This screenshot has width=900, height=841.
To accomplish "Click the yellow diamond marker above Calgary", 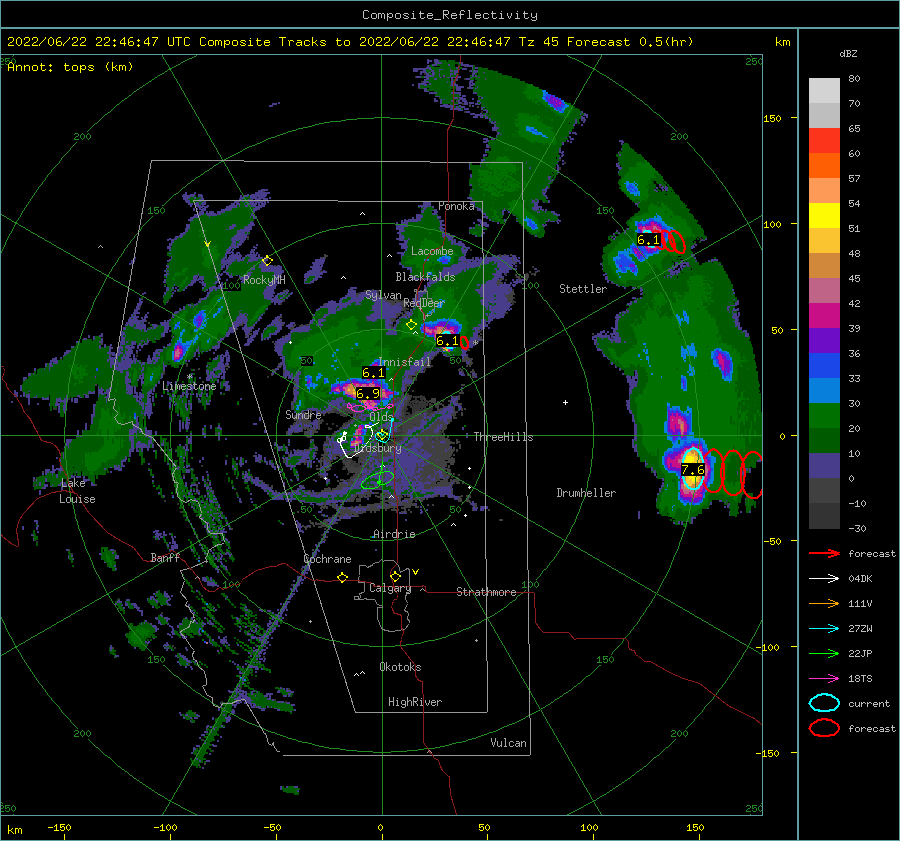I will [x=395, y=576].
